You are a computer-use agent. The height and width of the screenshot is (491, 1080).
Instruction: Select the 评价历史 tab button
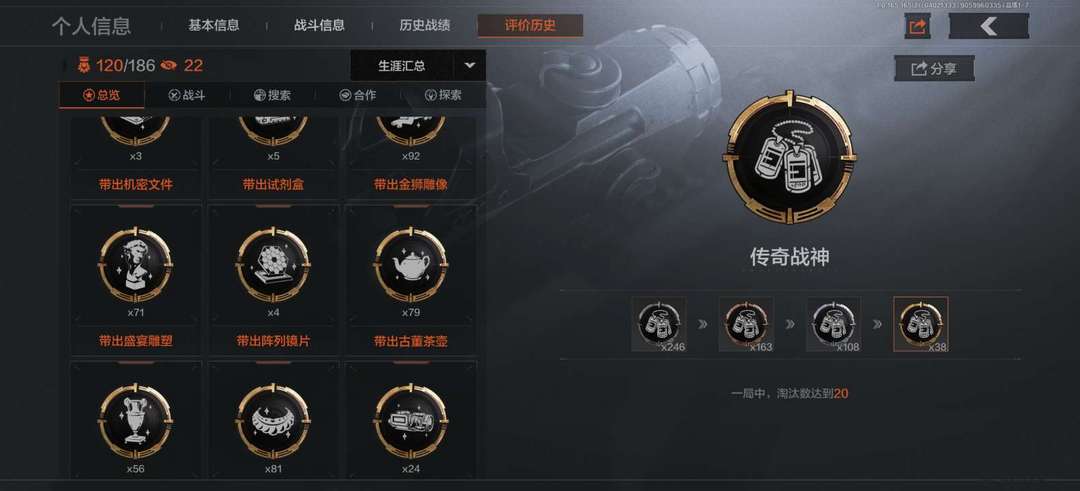(530, 26)
